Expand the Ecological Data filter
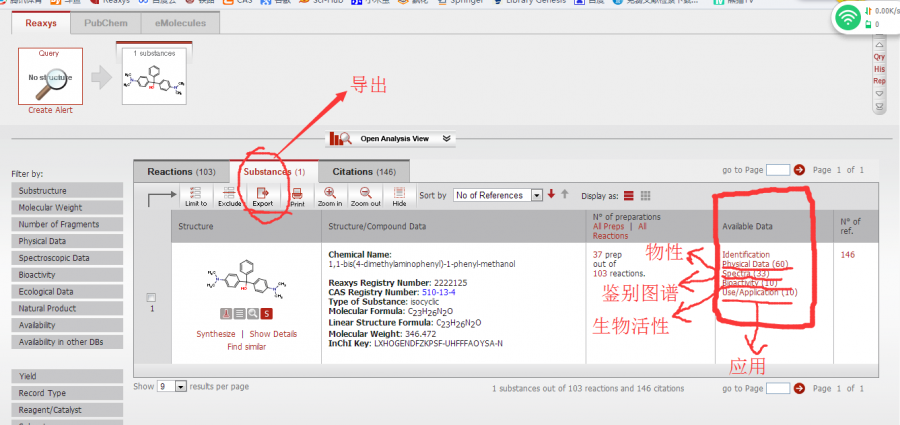The image size is (900, 425). [67, 291]
